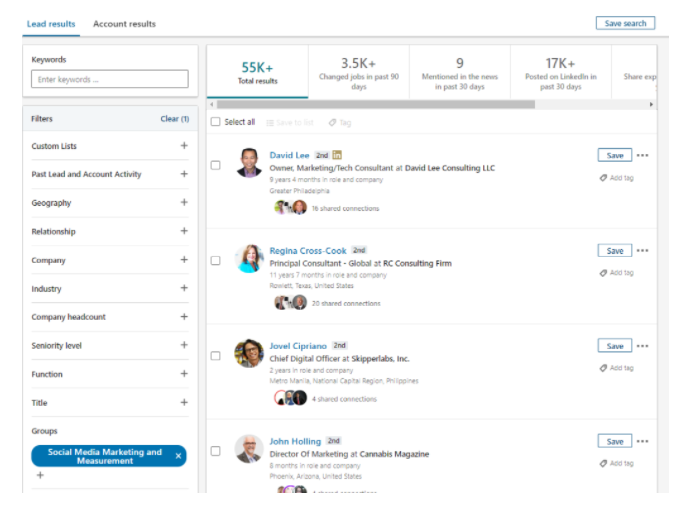This screenshot has width=679, height=516.
Task: Open the partially visible Share exp tab
Action: 634,72
